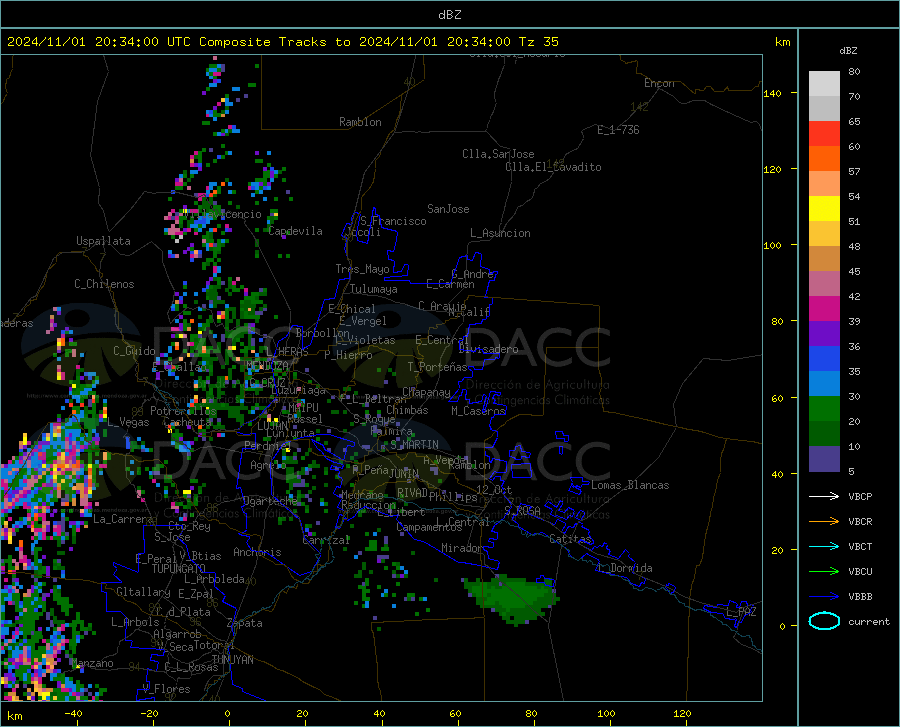Click the Encon label at top right

coord(659,83)
